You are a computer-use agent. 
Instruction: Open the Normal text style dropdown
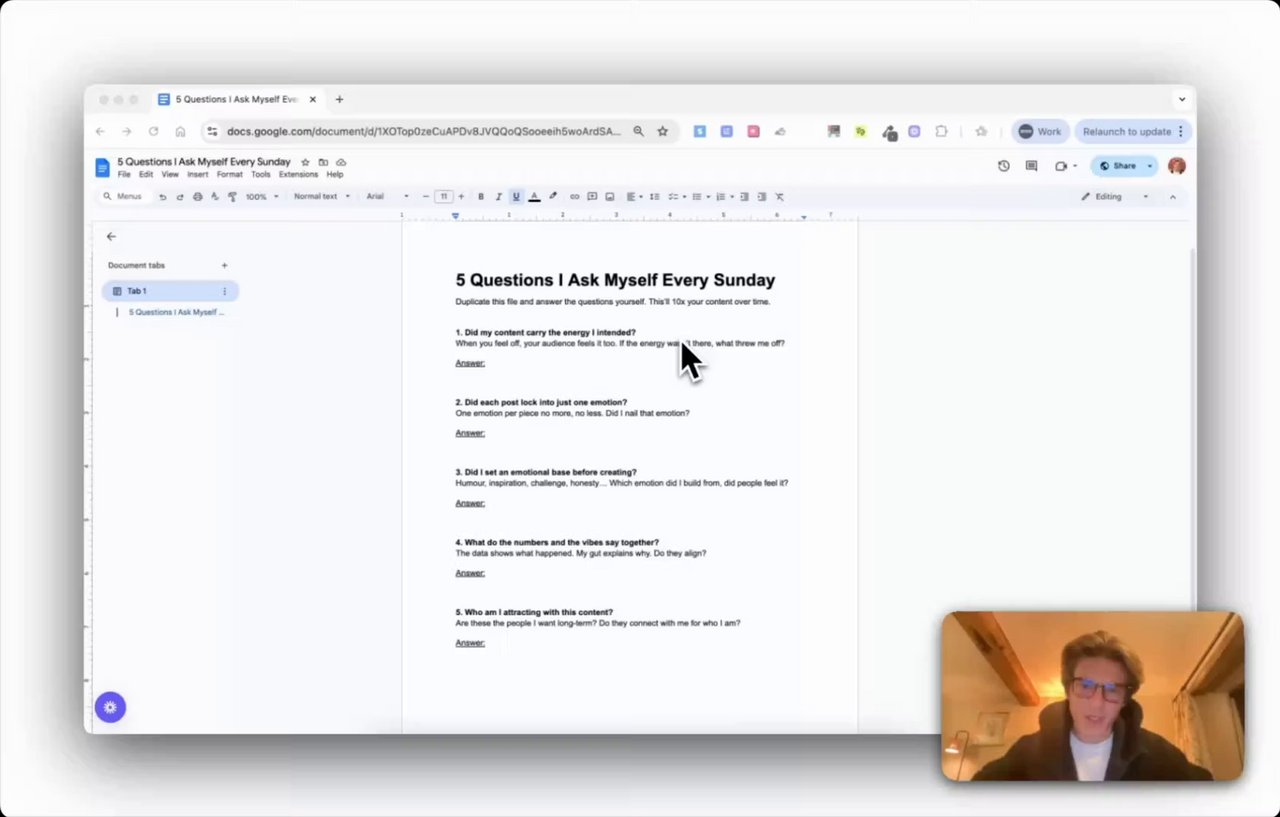click(322, 197)
